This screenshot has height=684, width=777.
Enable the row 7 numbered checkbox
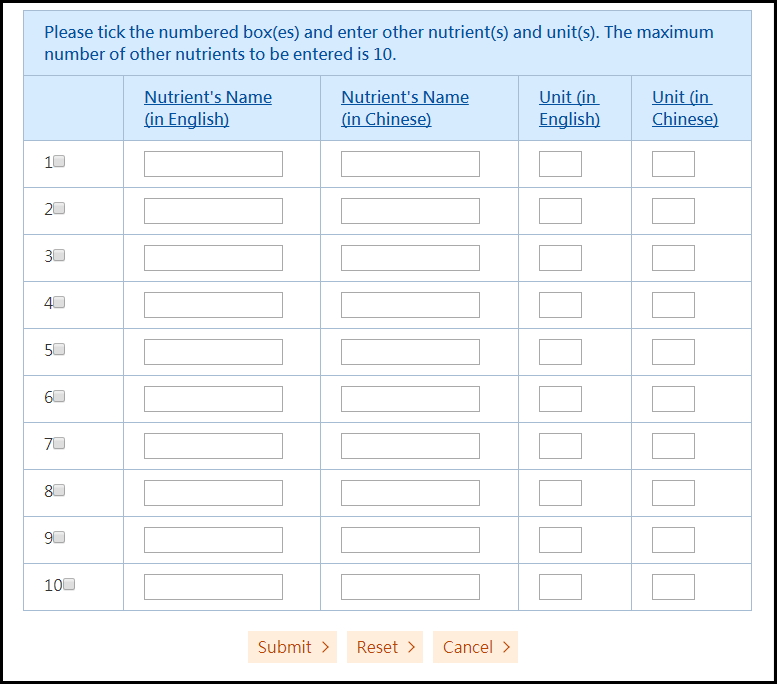click(59, 444)
